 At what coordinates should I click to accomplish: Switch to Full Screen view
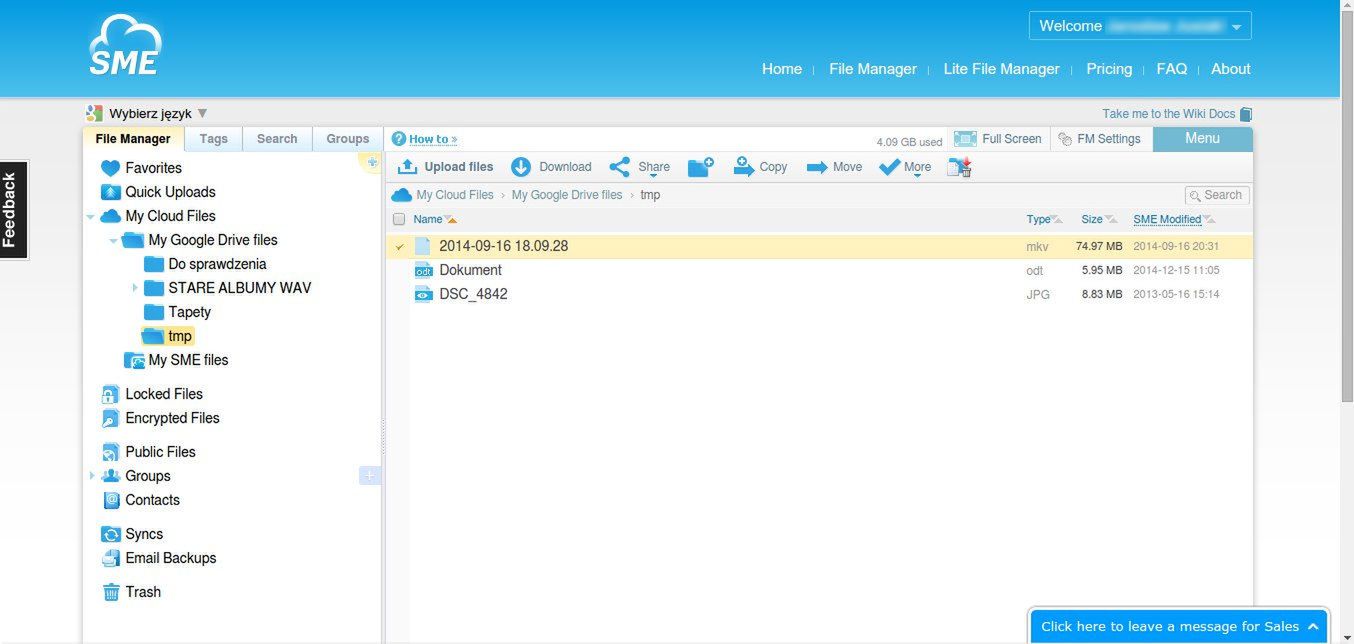pos(998,139)
